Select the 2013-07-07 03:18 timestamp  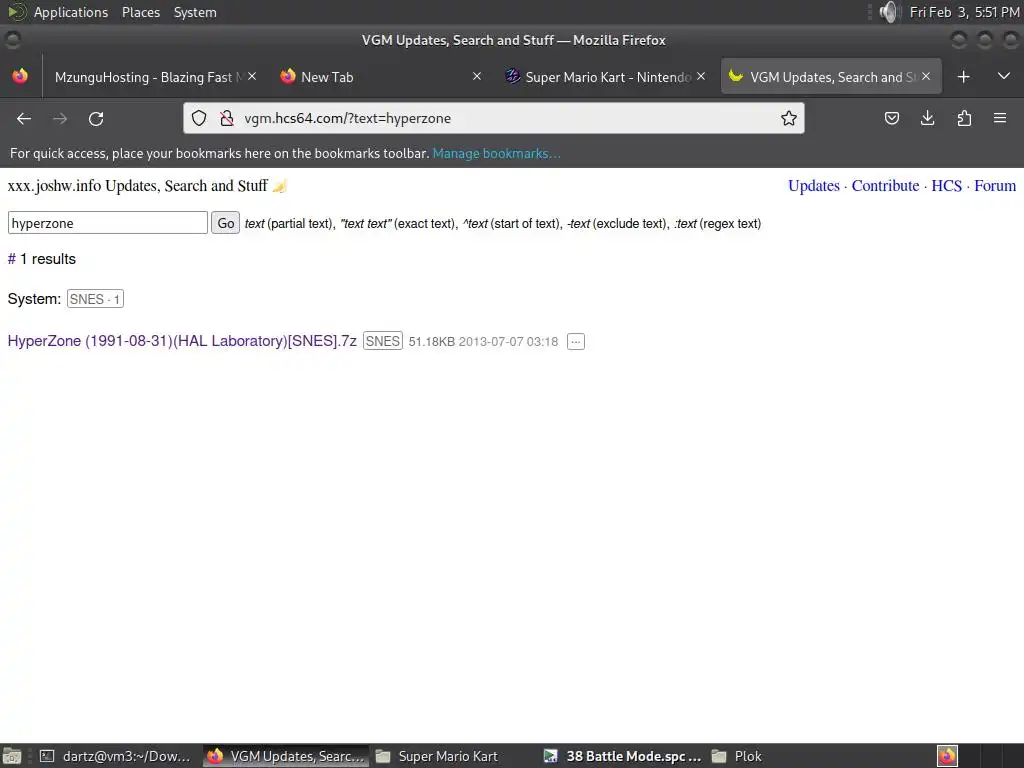pyautogui.click(x=508, y=342)
